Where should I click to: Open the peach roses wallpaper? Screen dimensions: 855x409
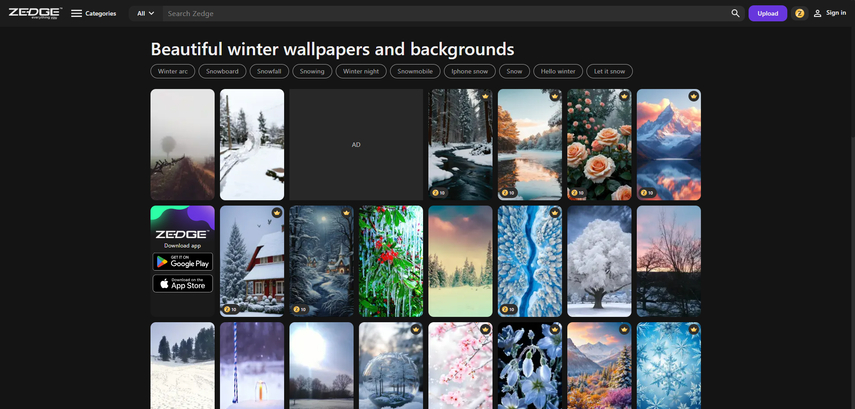pos(599,145)
